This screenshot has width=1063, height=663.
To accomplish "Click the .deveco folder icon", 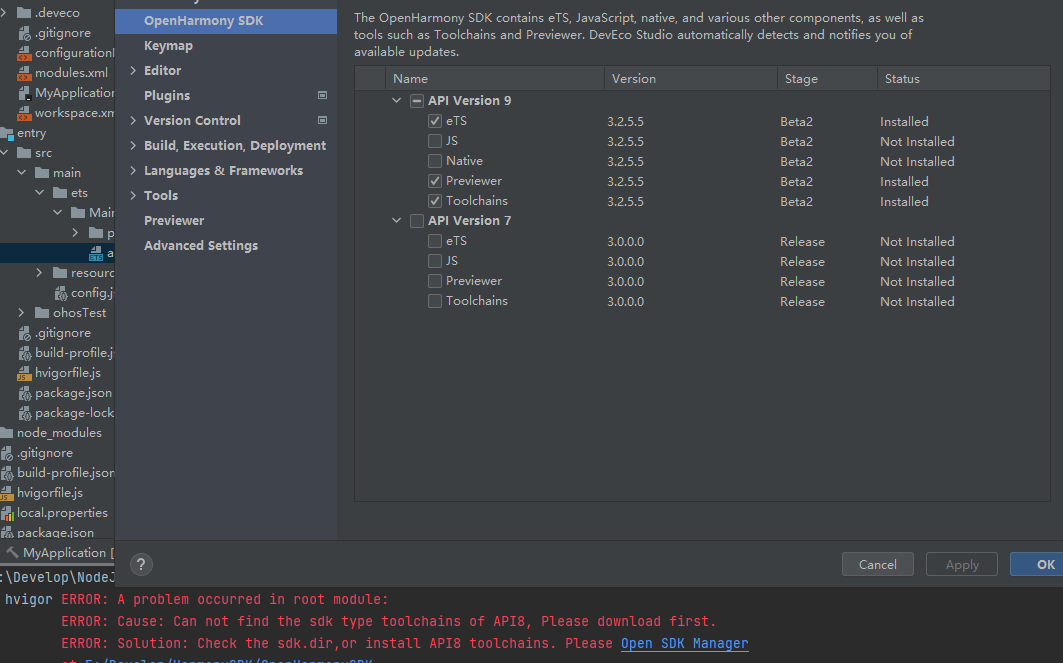I will [24, 13].
